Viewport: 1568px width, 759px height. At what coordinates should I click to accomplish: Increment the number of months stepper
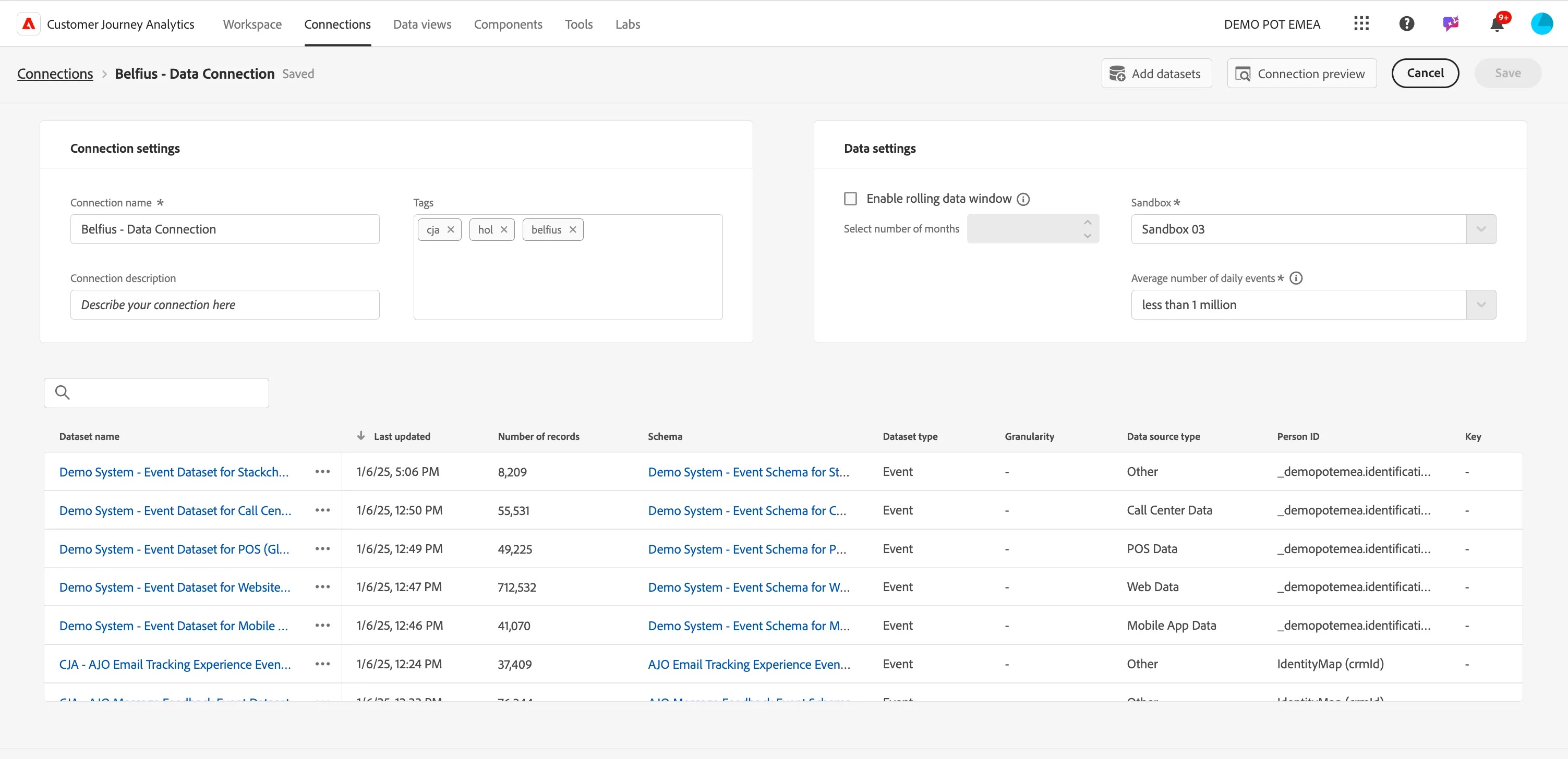tap(1087, 222)
